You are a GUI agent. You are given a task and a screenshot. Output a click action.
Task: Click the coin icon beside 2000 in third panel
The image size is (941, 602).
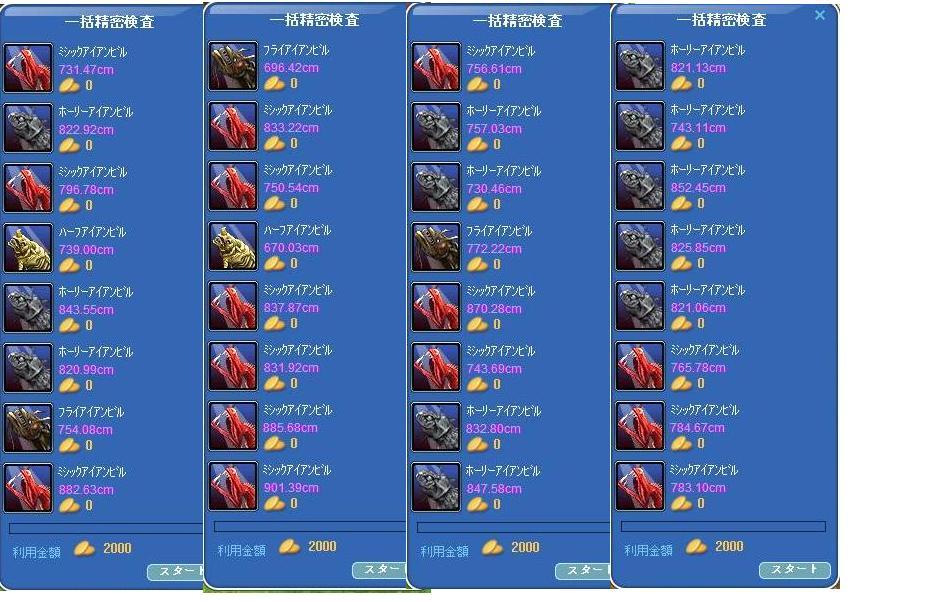[x=493, y=547]
